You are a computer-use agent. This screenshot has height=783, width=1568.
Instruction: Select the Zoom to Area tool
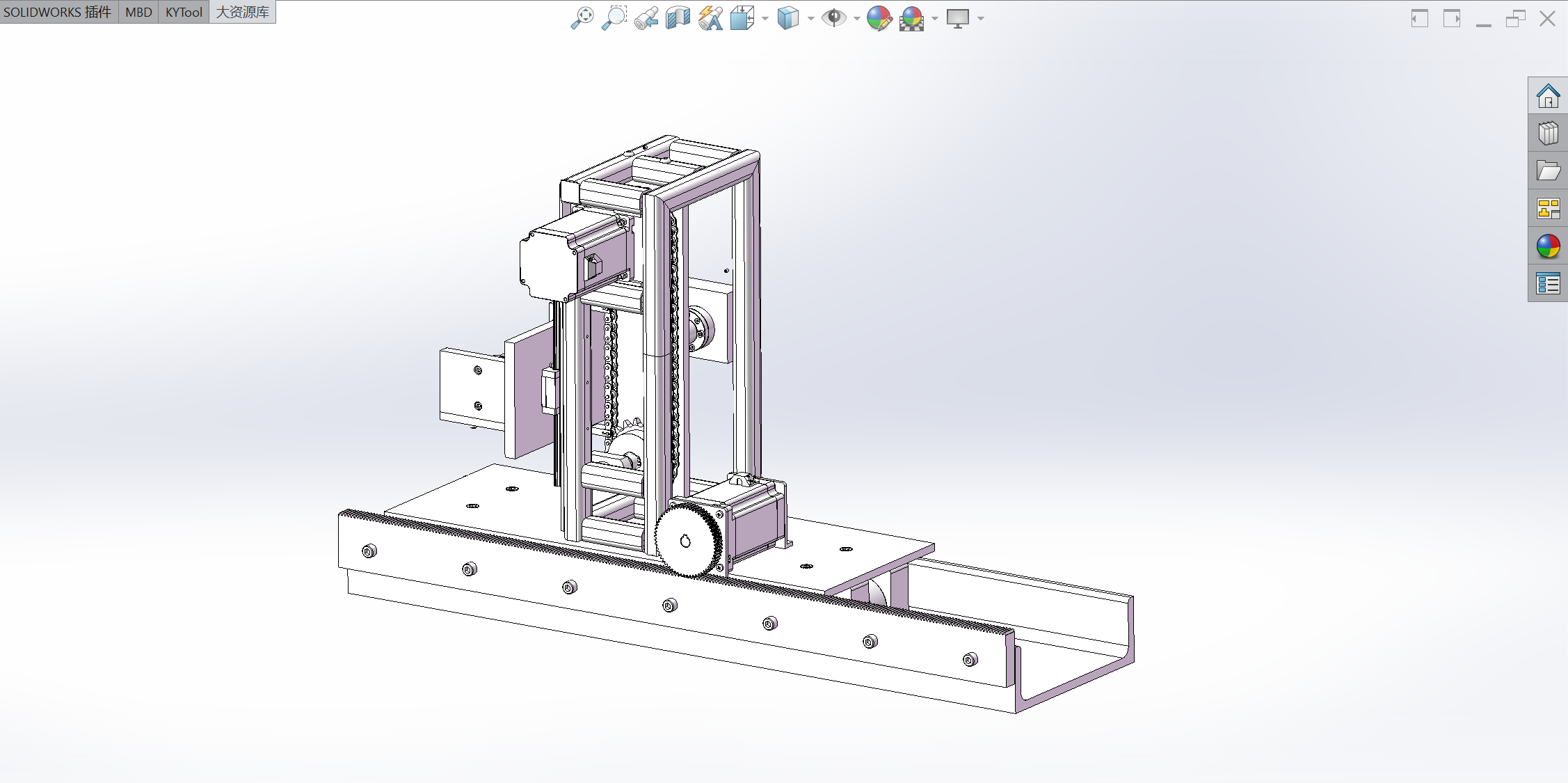(x=614, y=18)
